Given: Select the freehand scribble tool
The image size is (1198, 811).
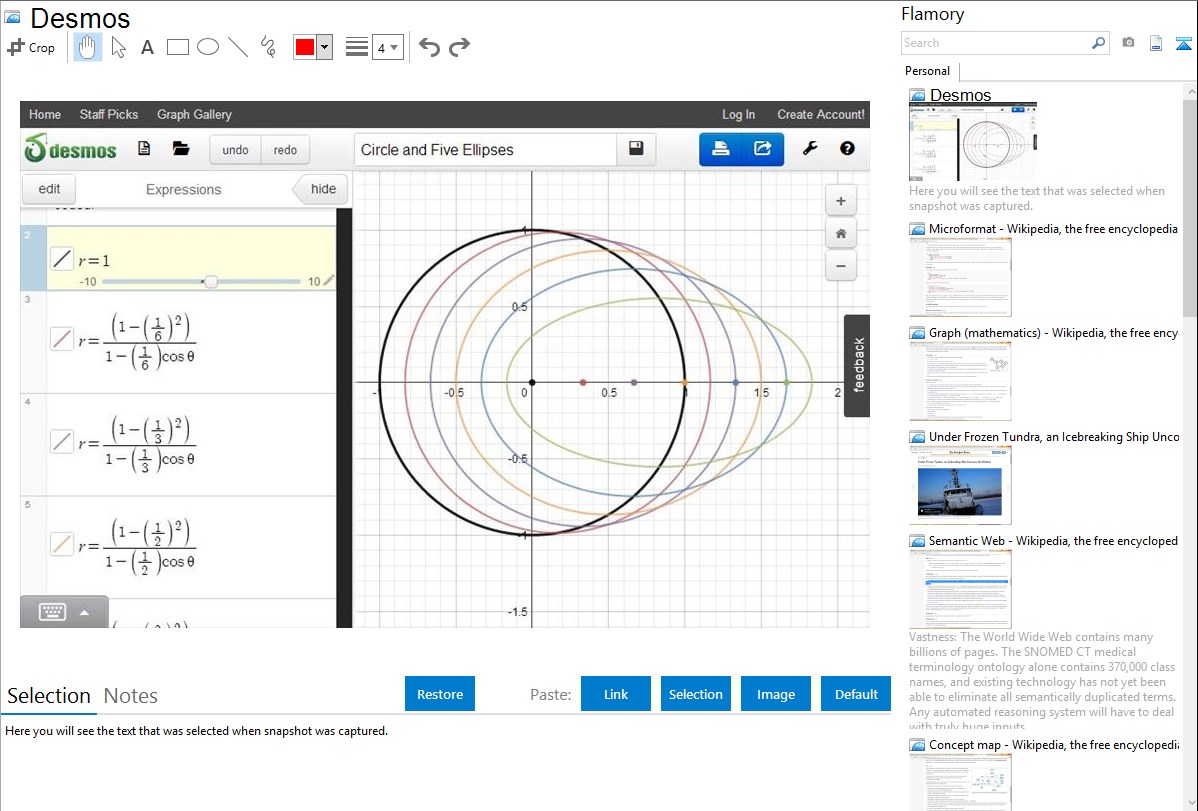Looking at the screenshot, I should [x=268, y=47].
